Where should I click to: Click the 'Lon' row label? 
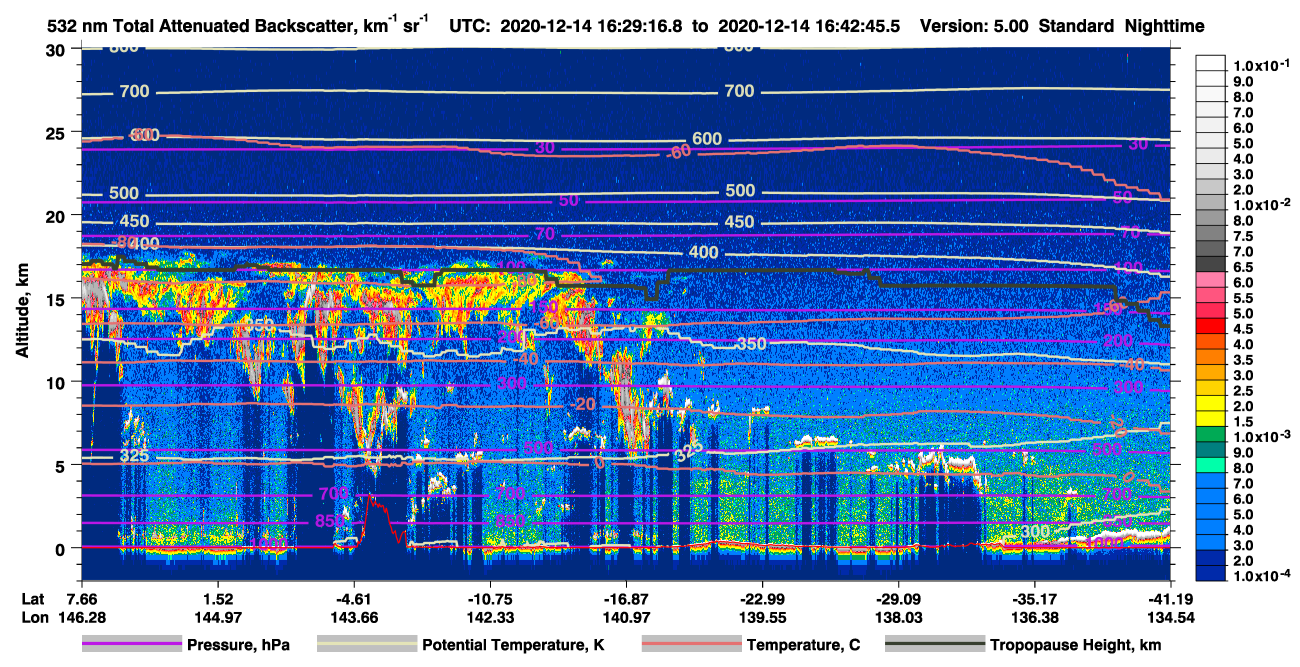(x=33, y=616)
